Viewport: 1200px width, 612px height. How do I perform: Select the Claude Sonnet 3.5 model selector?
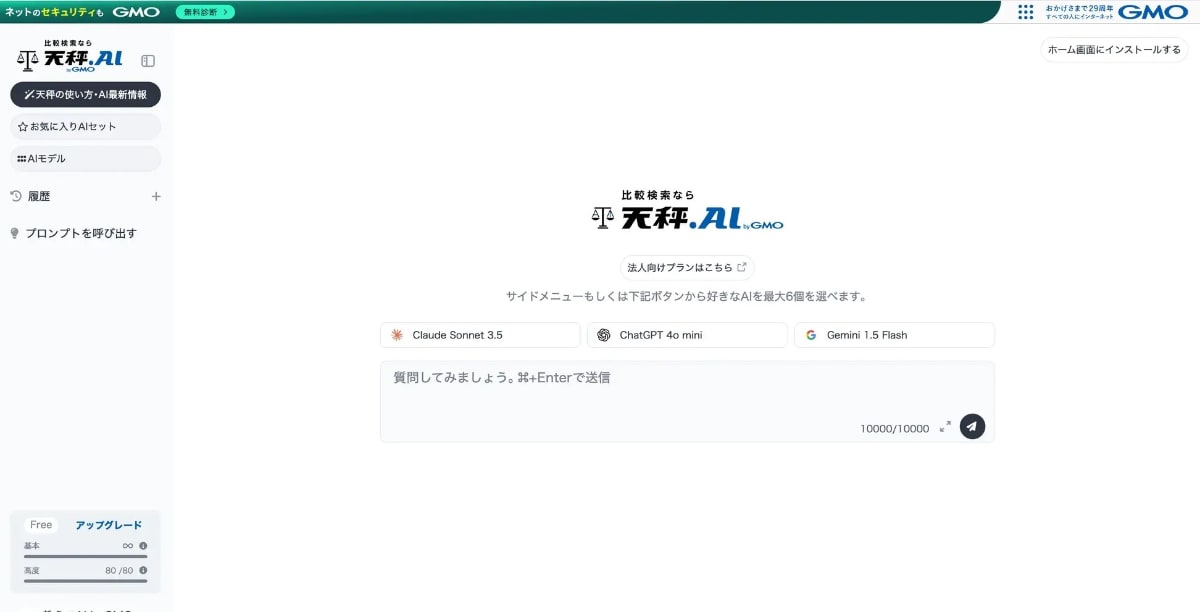pyautogui.click(x=480, y=335)
